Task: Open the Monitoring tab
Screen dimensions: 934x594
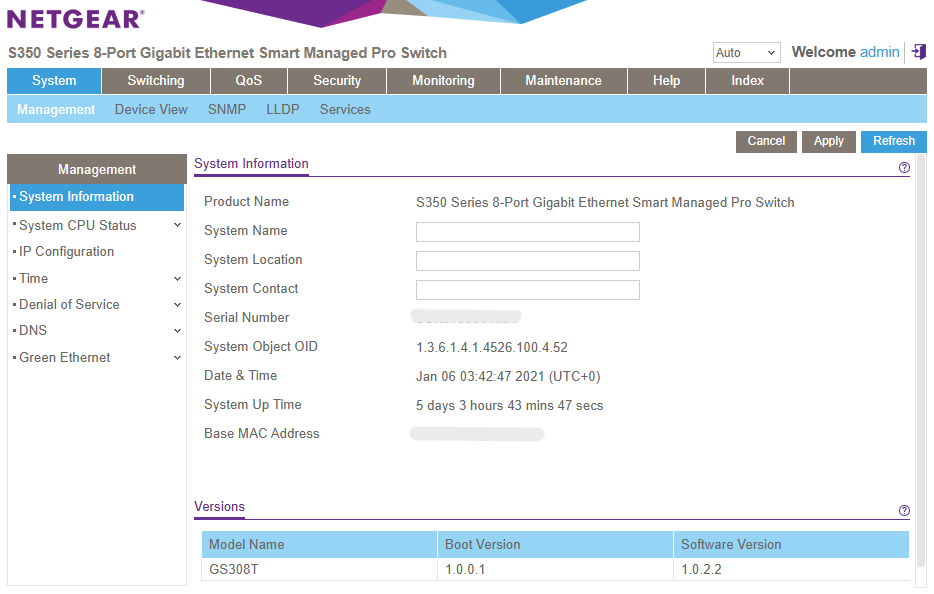Action: [442, 80]
